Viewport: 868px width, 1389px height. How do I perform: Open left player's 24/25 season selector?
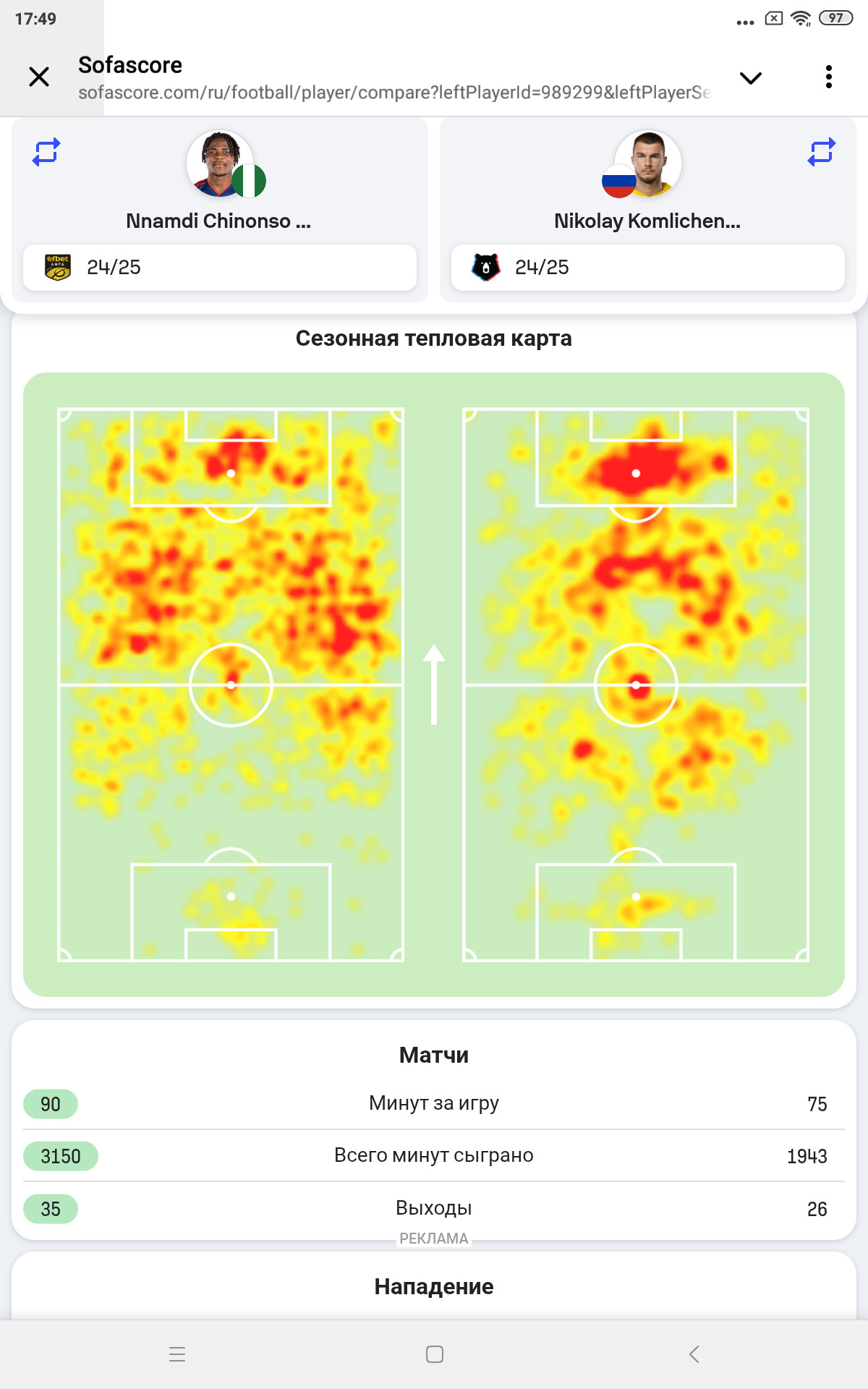(220, 268)
